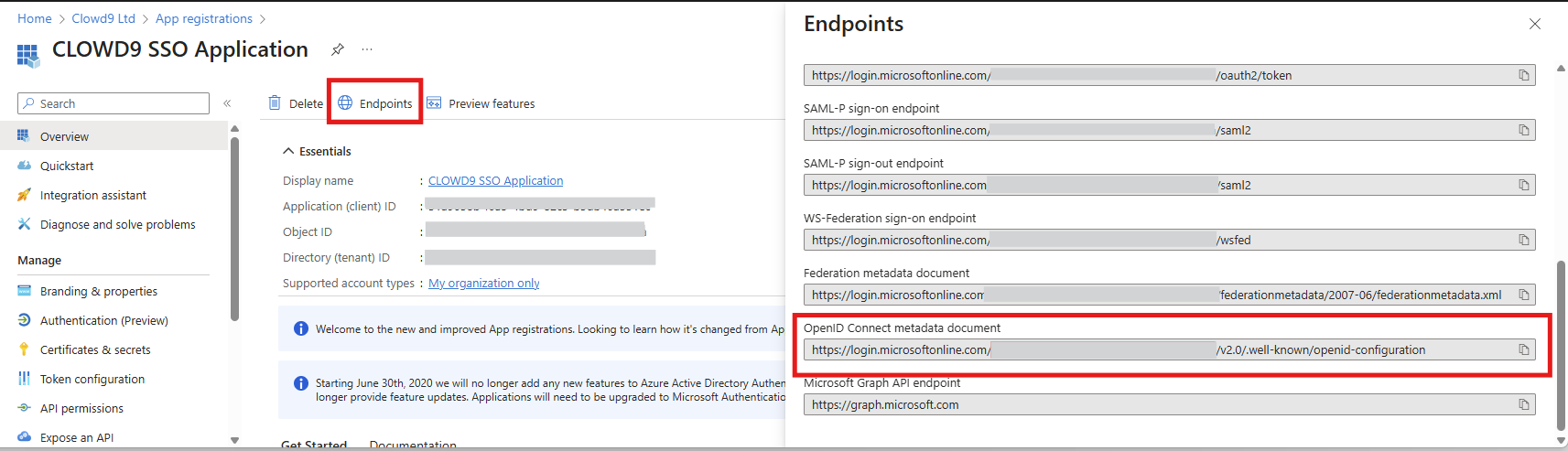
Task: Pin the CLOWD9 SSO Application page
Action: pyautogui.click(x=338, y=49)
